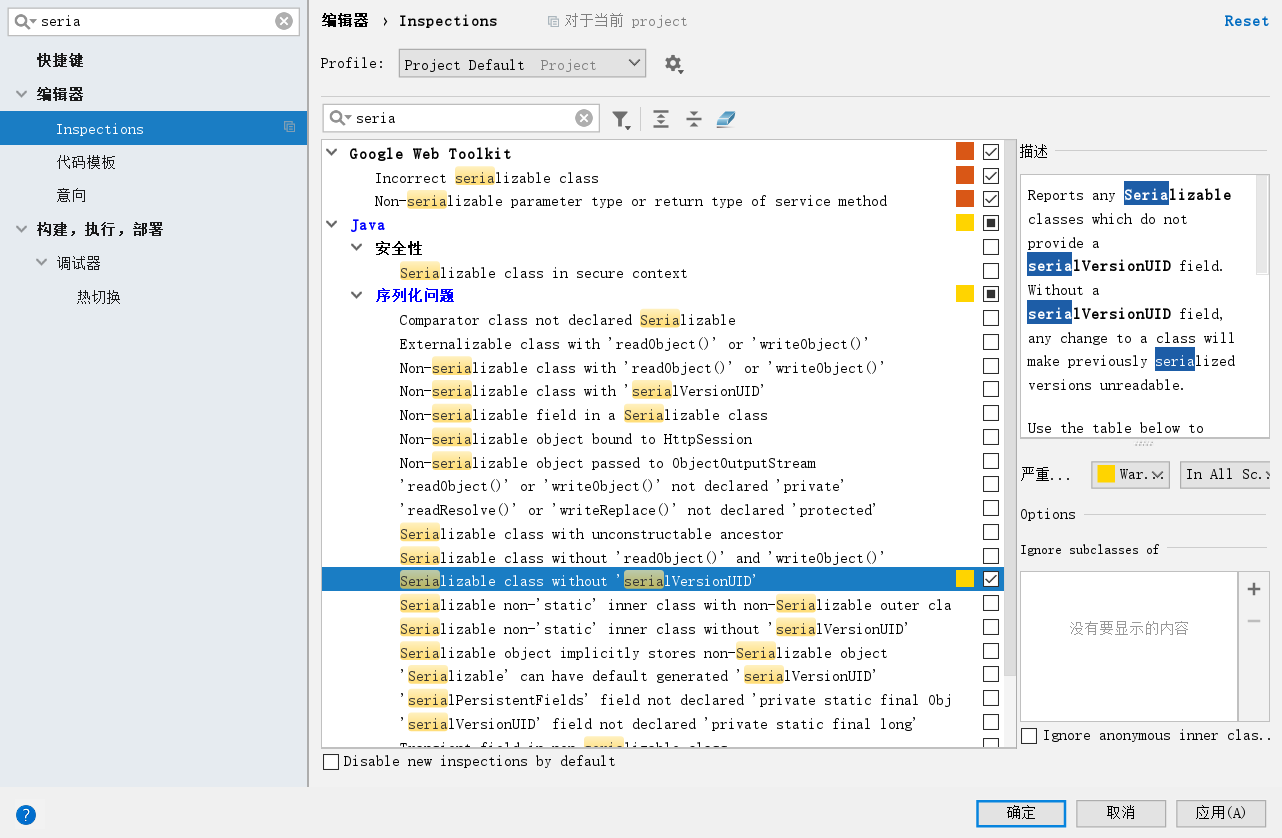
Task: Open profile gear settings menu
Action: 673,64
